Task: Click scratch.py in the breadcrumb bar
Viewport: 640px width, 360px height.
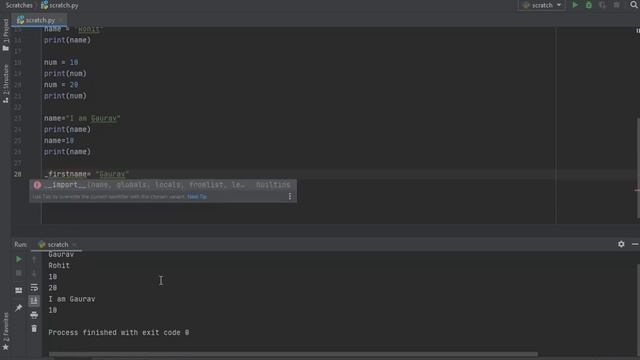Action: 60,5
